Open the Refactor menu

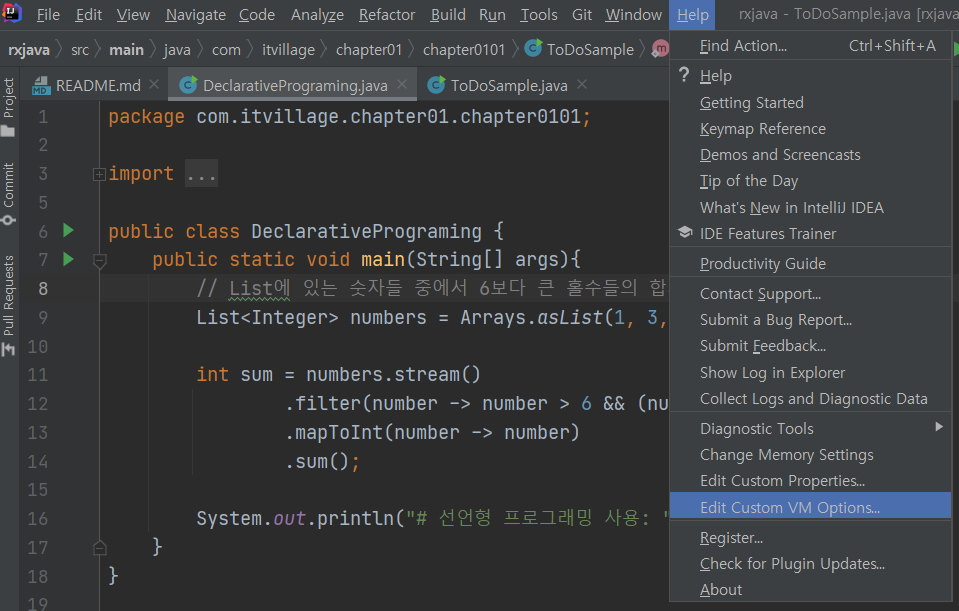pyautogui.click(x=387, y=15)
